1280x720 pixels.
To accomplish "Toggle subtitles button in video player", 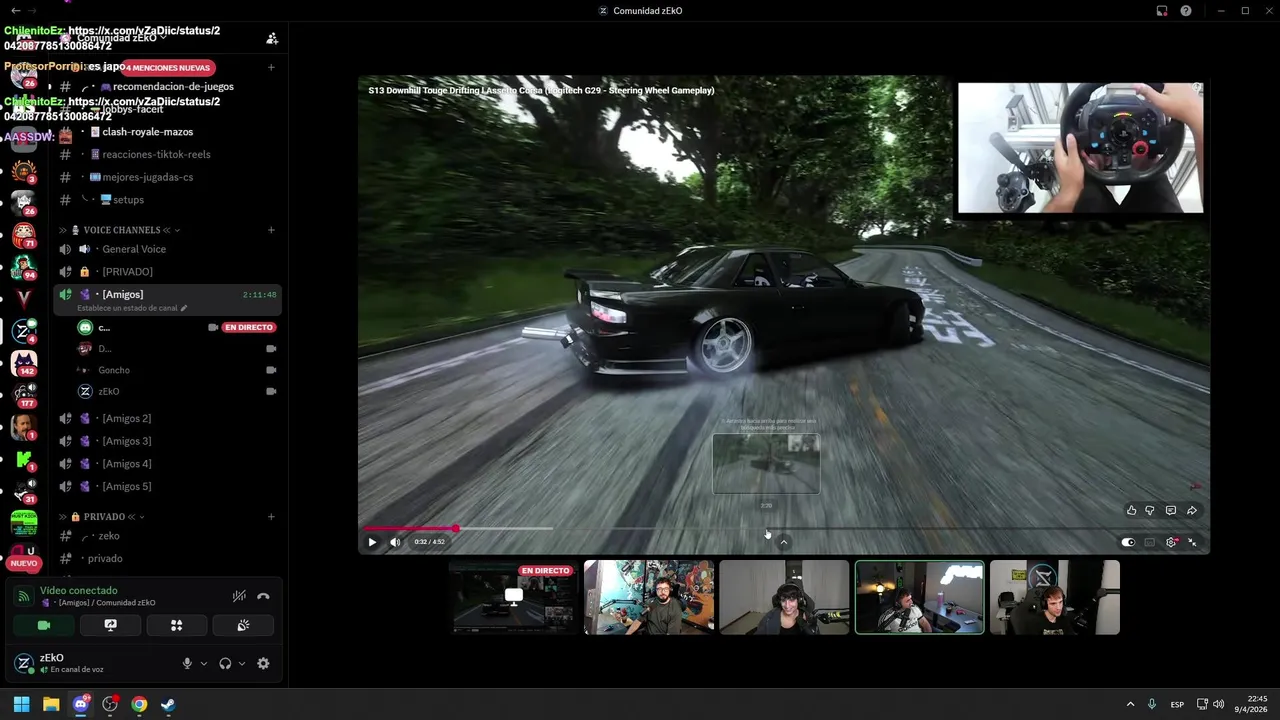I will (1150, 542).
